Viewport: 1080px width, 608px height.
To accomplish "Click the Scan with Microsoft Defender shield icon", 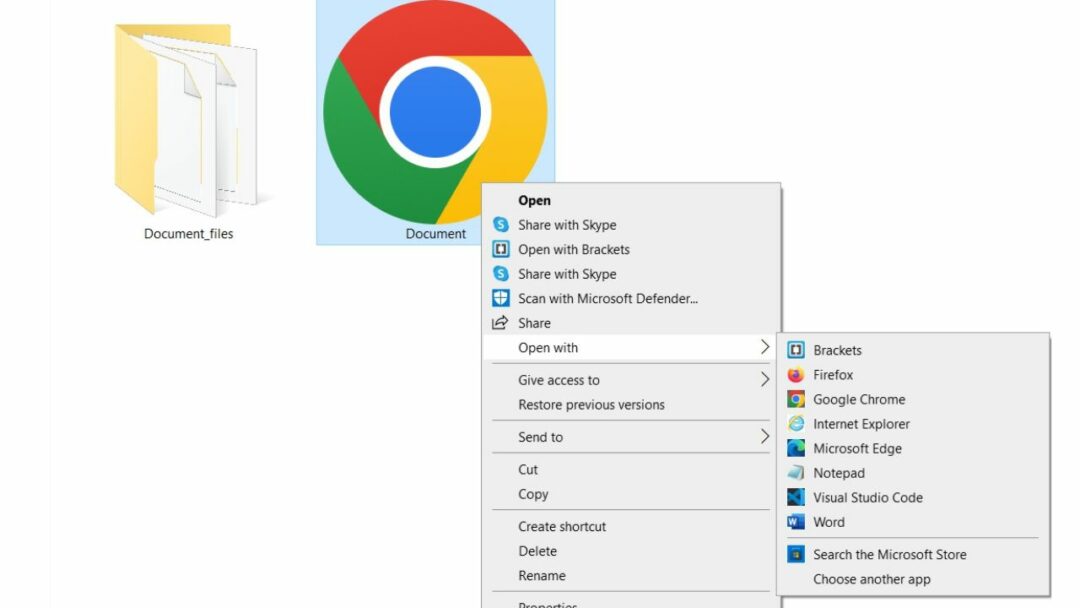I will pos(501,298).
